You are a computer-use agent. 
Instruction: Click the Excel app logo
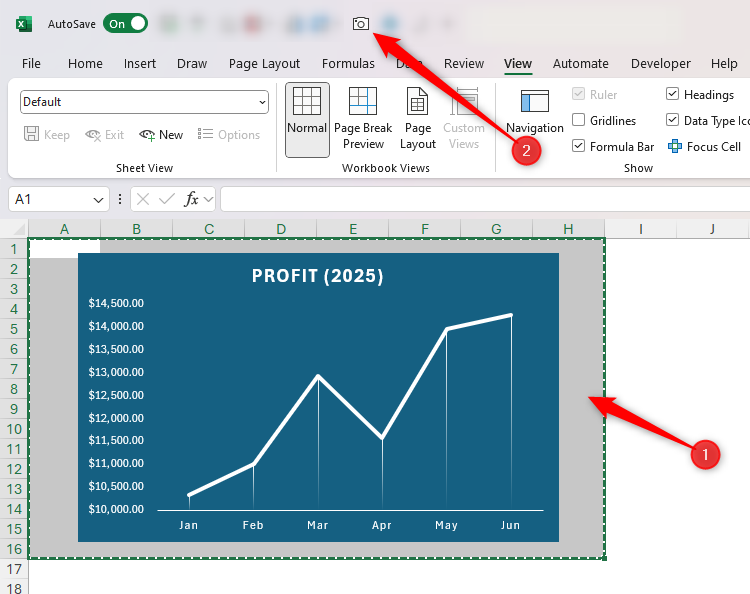pos(23,24)
